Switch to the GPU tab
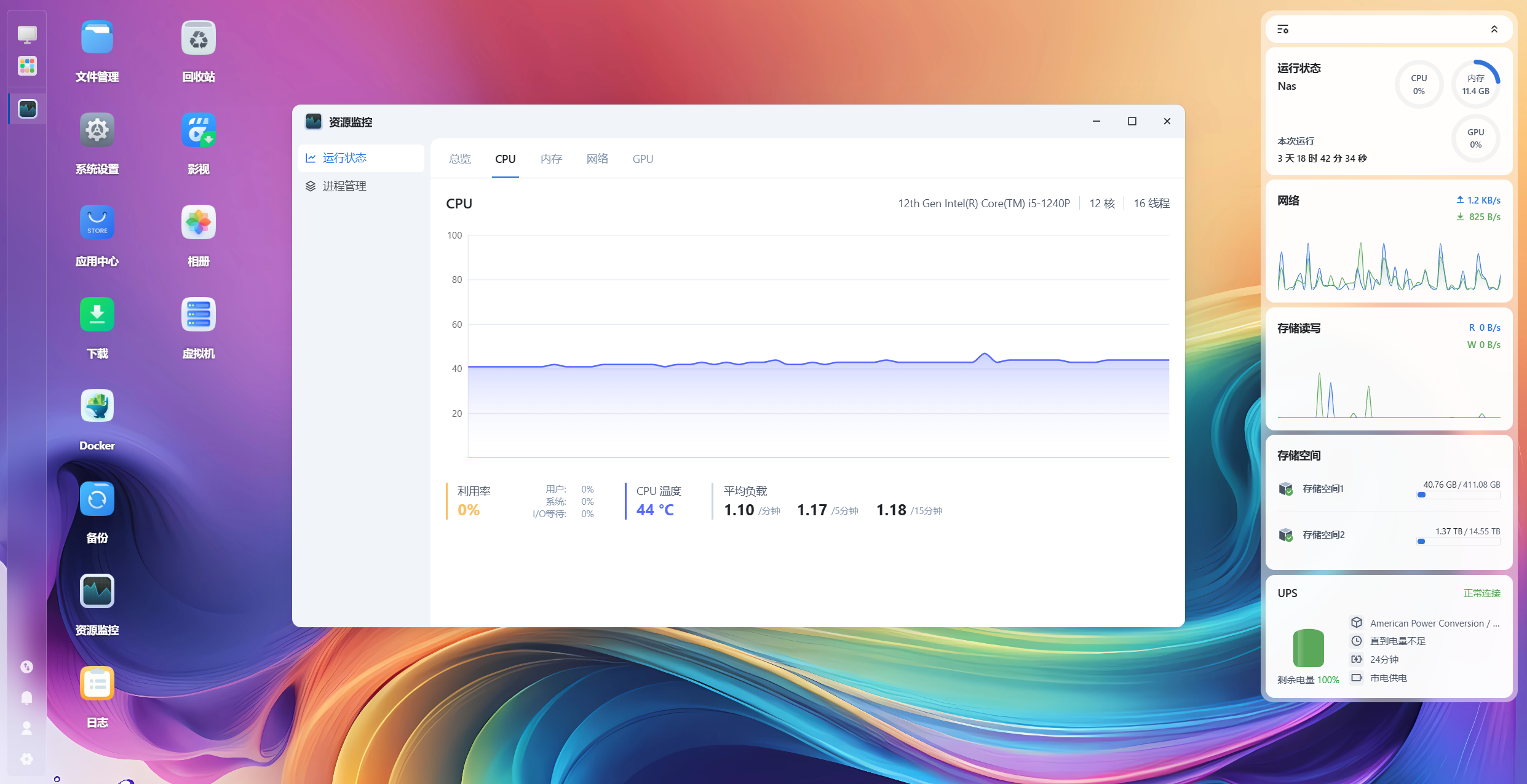This screenshot has width=1527, height=784. (643, 159)
